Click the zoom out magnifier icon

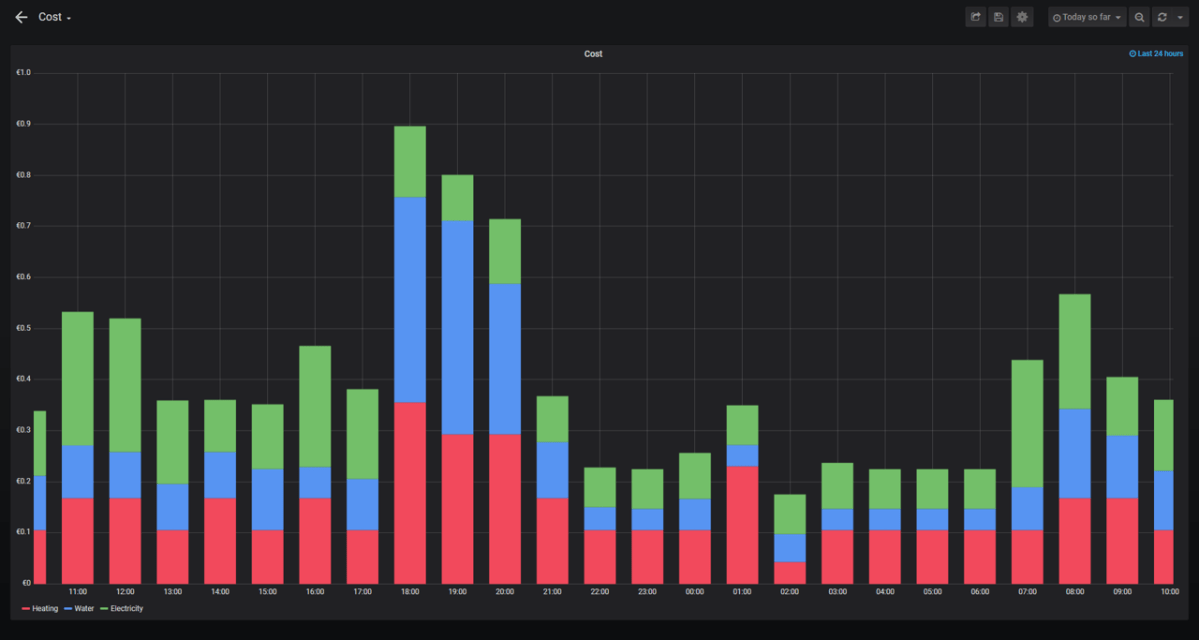(x=1139, y=16)
